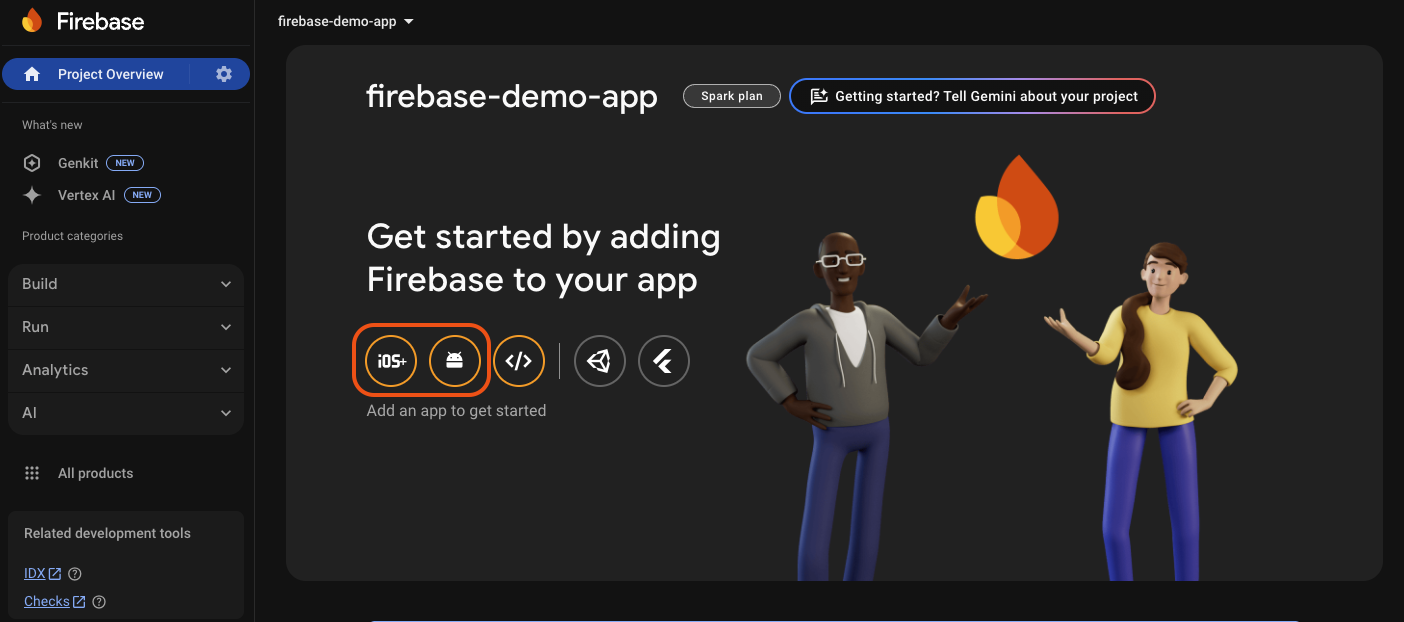
Task: Open All products page
Action: click(x=95, y=473)
